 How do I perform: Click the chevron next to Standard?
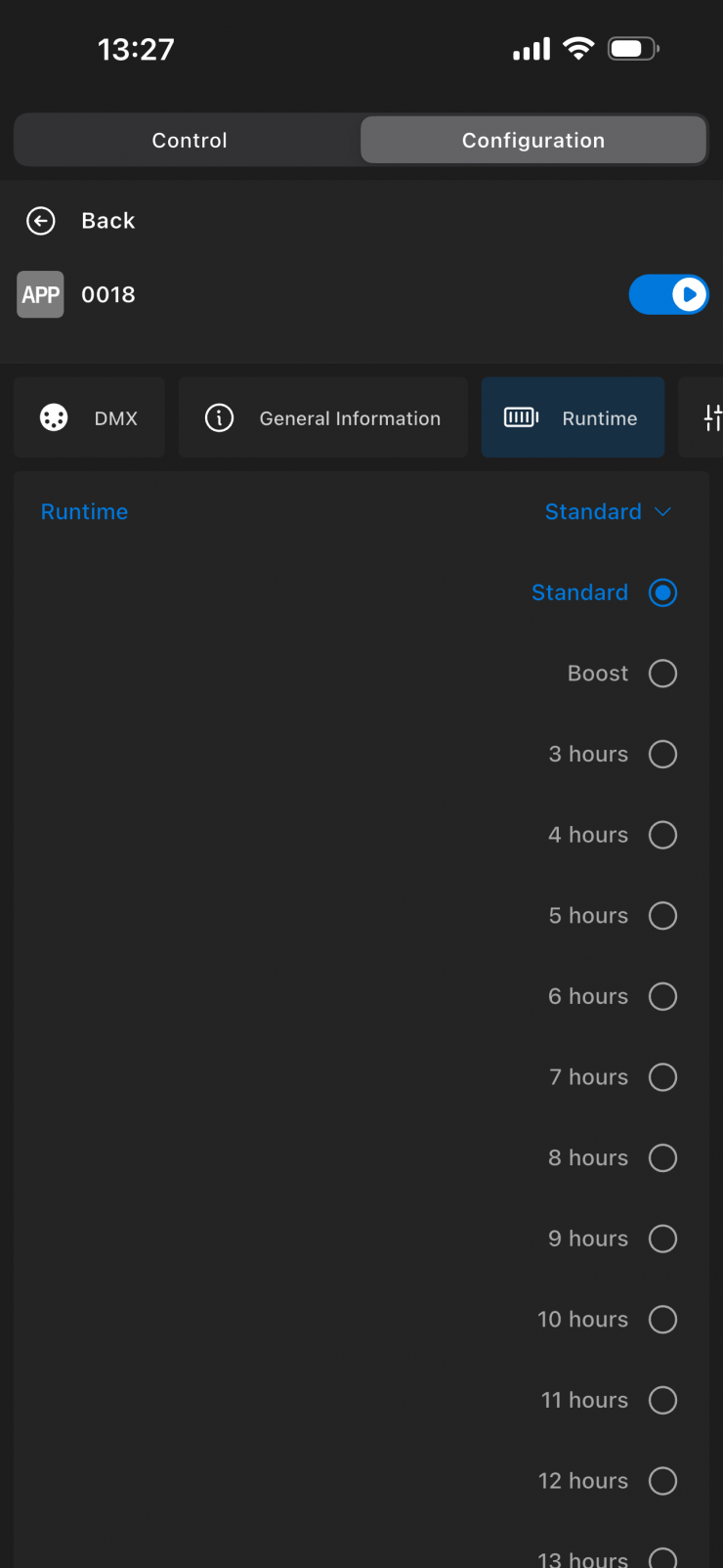pos(663,512)
